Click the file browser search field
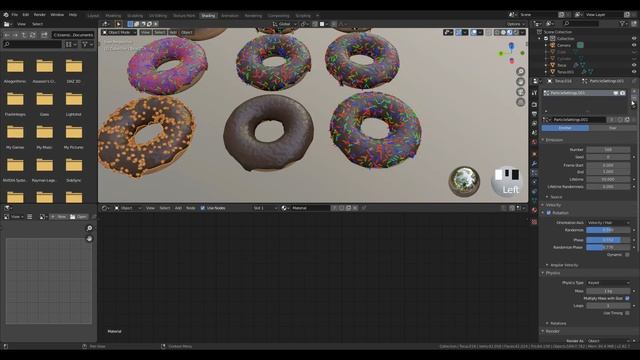This screenshot has width=640, height=360. 32,44
